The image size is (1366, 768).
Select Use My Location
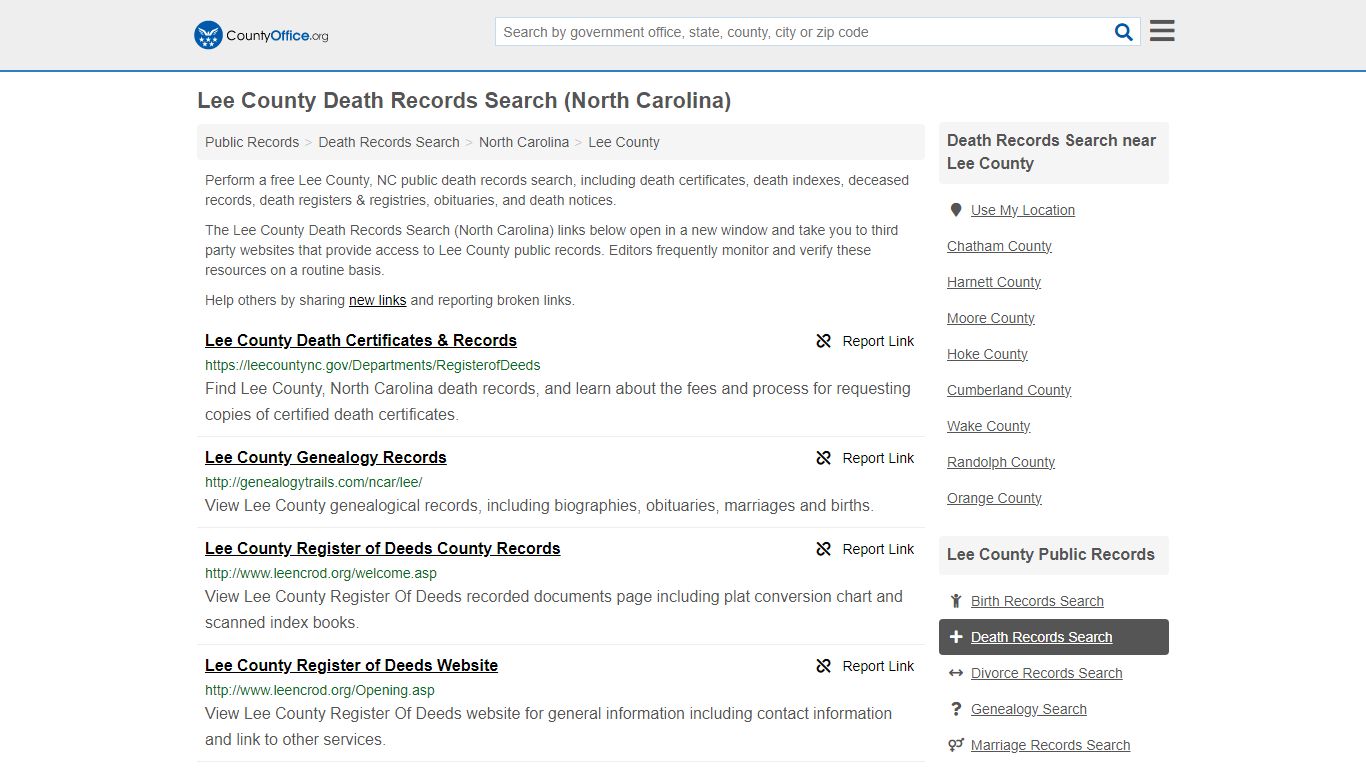coord(1023,210)
